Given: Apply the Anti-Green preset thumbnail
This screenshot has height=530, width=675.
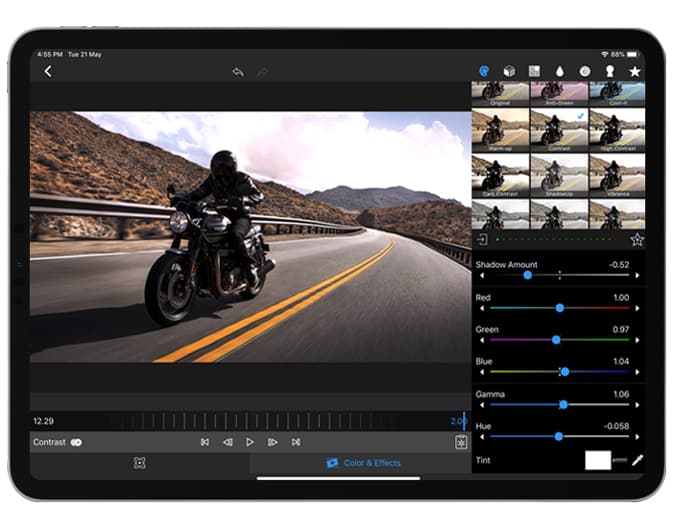Looking at the screenshot, I should (x=559, y=94).
